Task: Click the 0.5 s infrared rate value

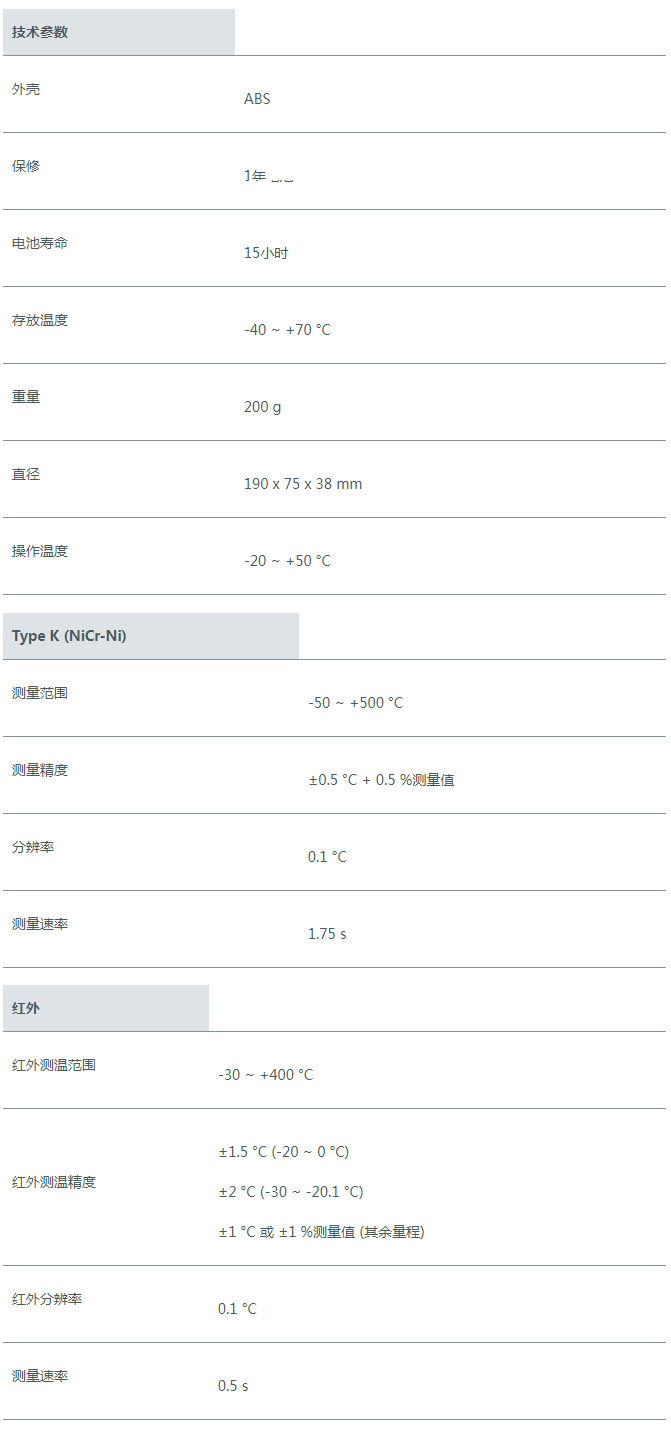Action: [233, 1386]
